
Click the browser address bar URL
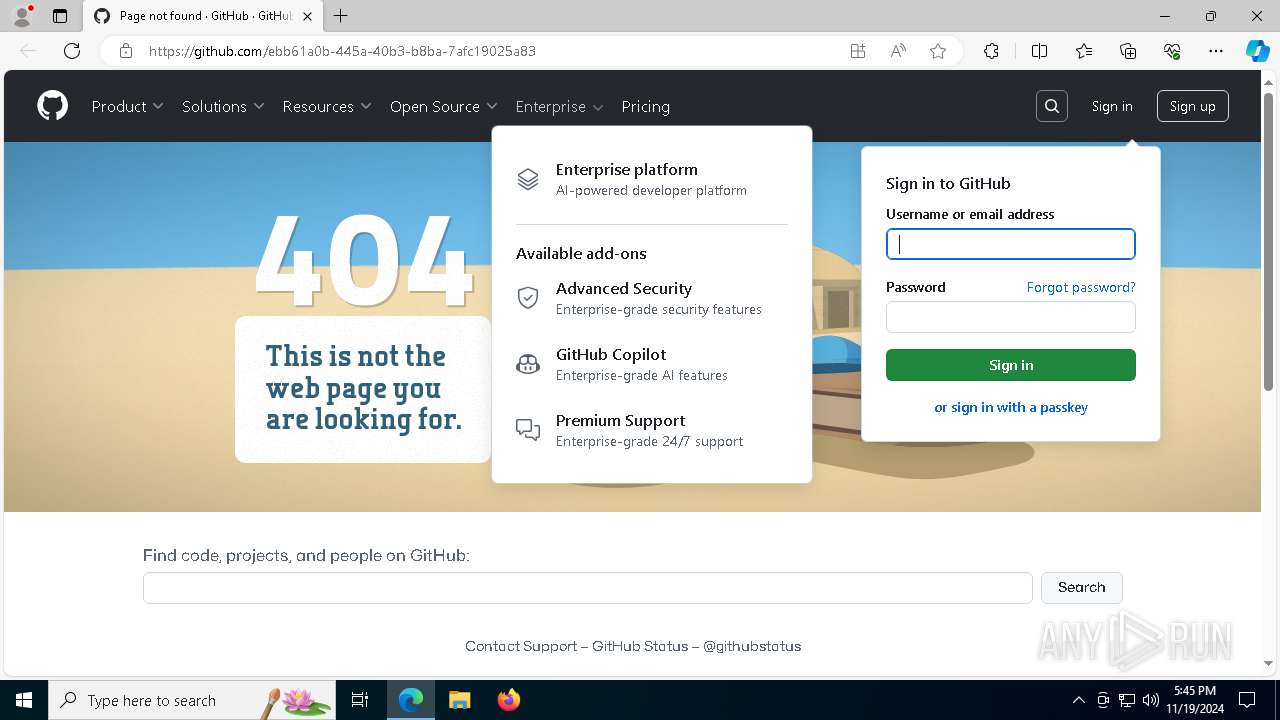[342, 51]
